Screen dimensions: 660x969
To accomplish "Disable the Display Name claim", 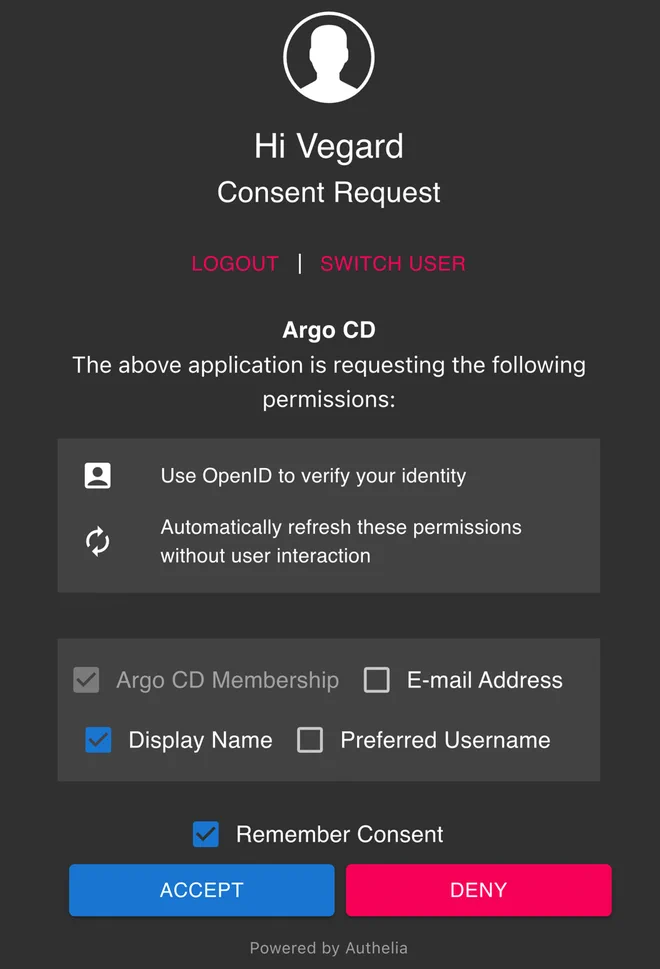I will (x=98, y=740).
